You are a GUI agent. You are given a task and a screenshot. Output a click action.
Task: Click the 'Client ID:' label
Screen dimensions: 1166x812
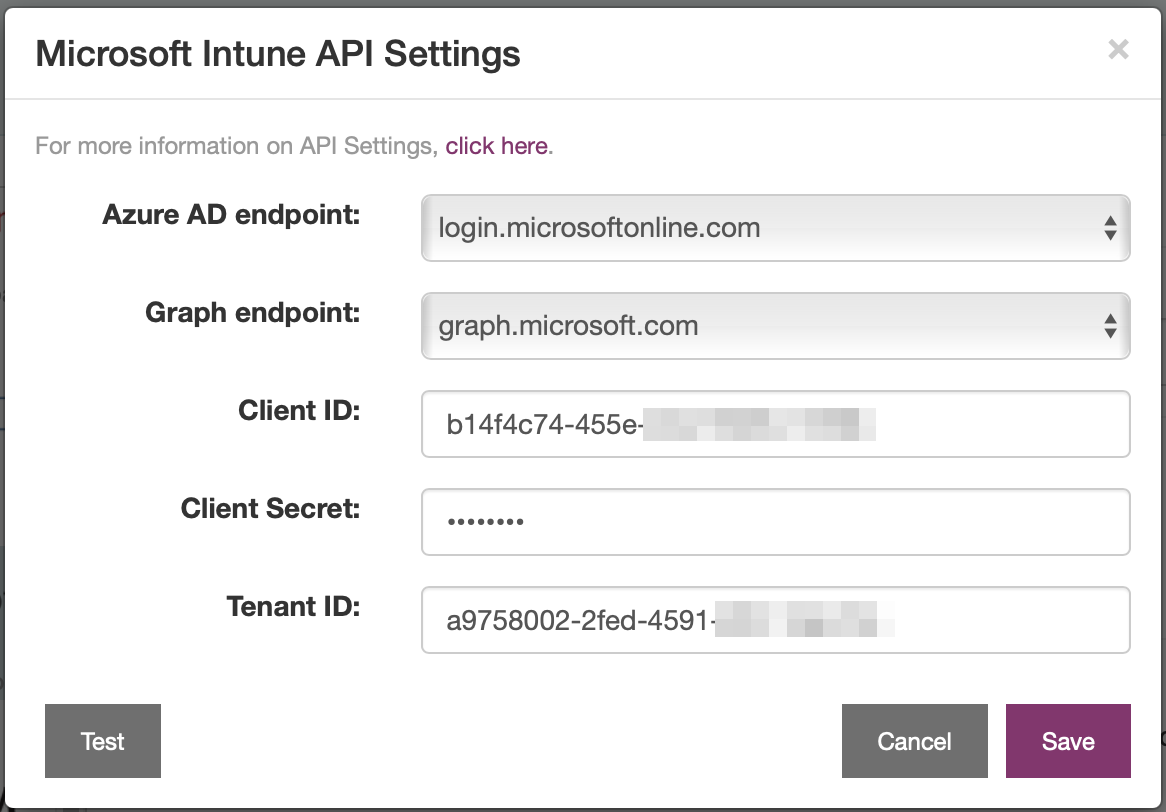tap(299, 410)
